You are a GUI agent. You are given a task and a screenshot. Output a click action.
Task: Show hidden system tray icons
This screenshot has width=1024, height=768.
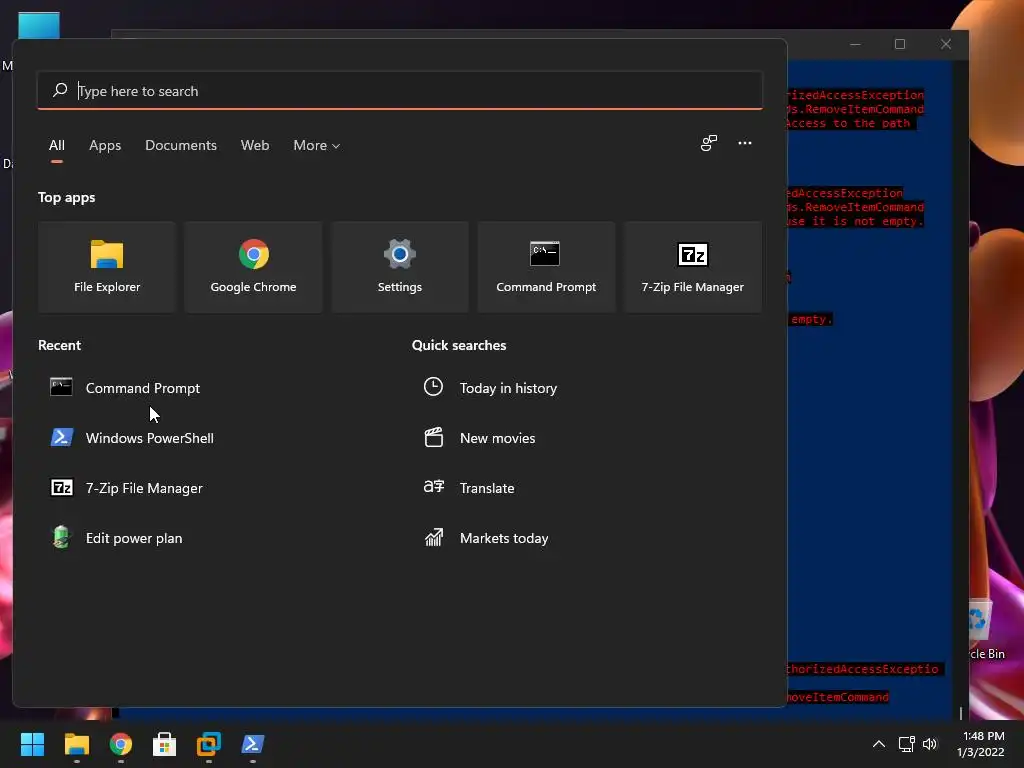tap(879, 744)
